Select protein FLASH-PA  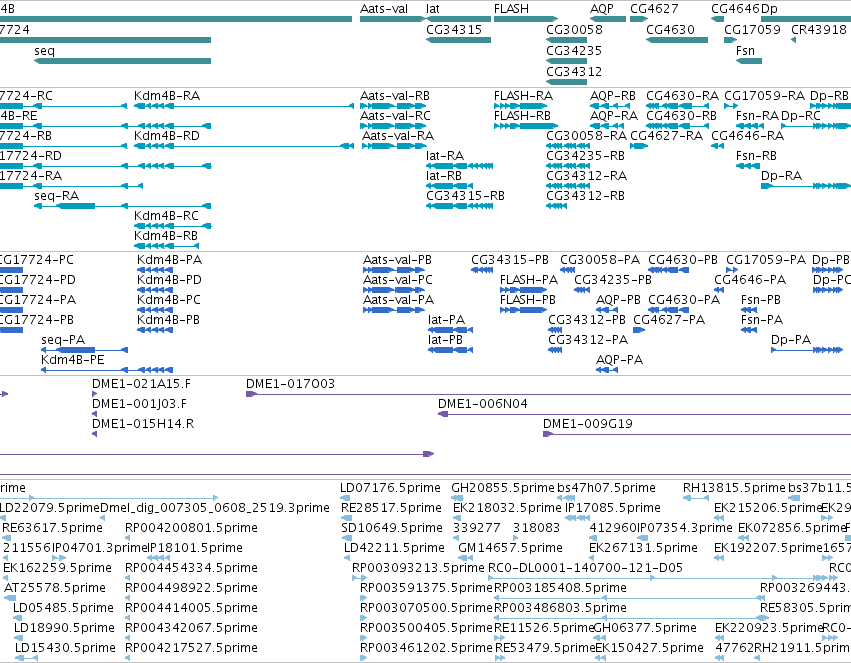point(523,290)
